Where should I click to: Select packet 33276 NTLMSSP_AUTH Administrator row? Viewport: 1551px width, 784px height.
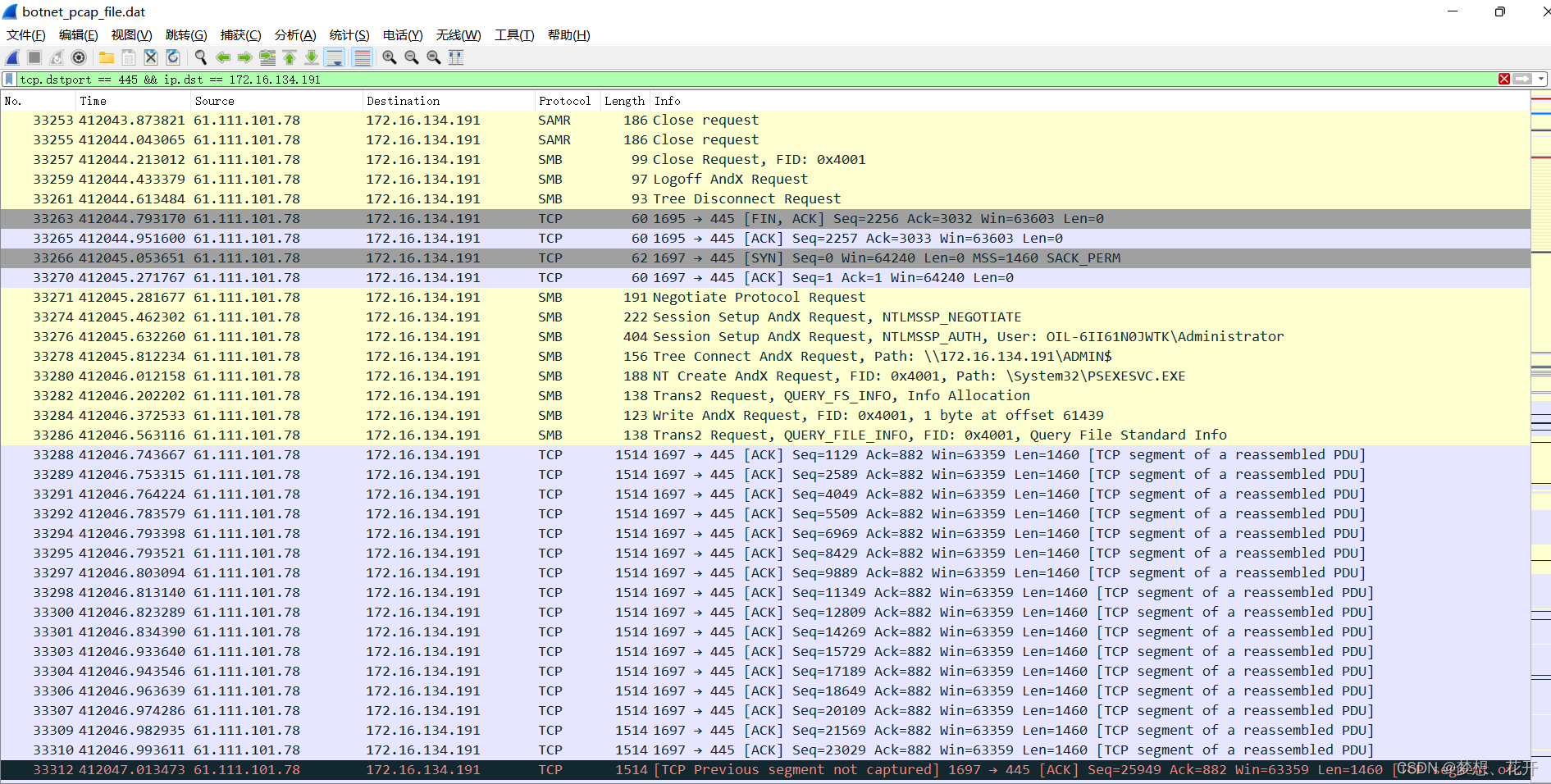click(x=765, y=337)
